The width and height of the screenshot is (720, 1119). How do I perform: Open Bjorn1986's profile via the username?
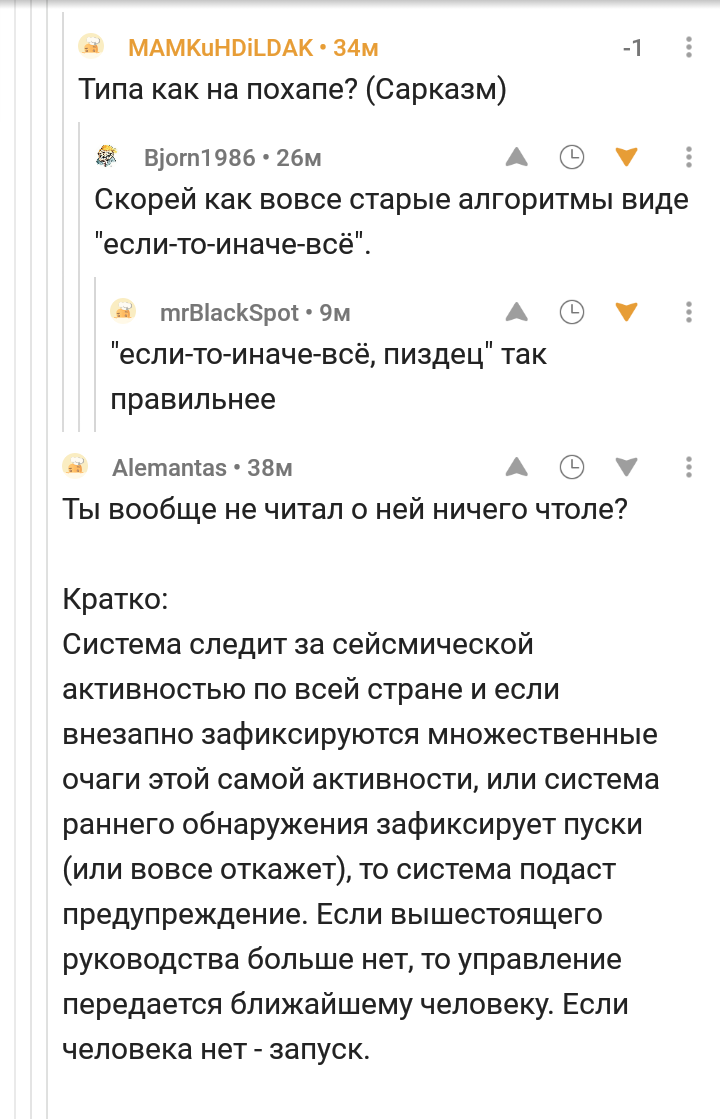(x=199, y=158)
